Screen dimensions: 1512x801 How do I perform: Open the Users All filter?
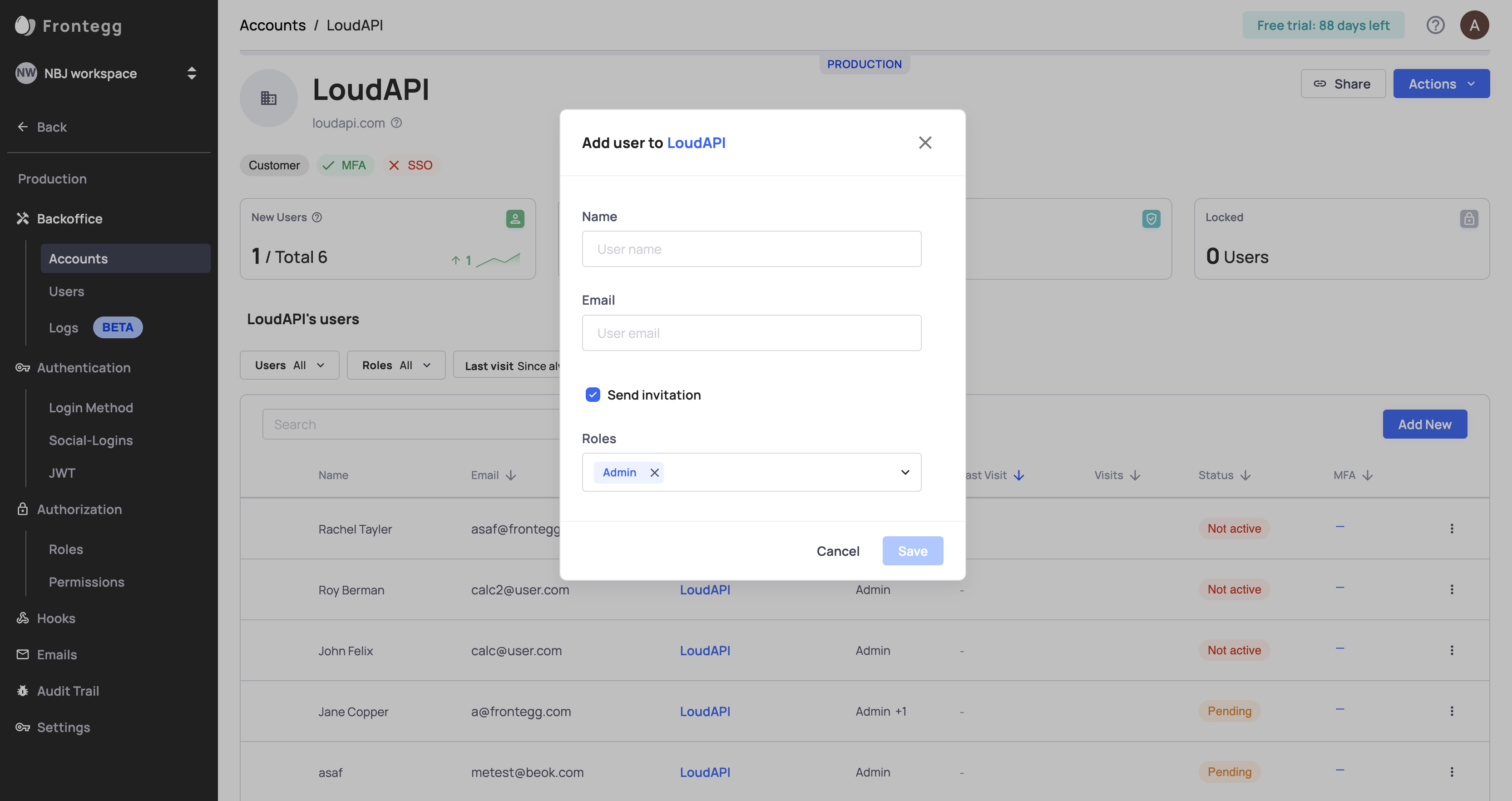[289, 365]
